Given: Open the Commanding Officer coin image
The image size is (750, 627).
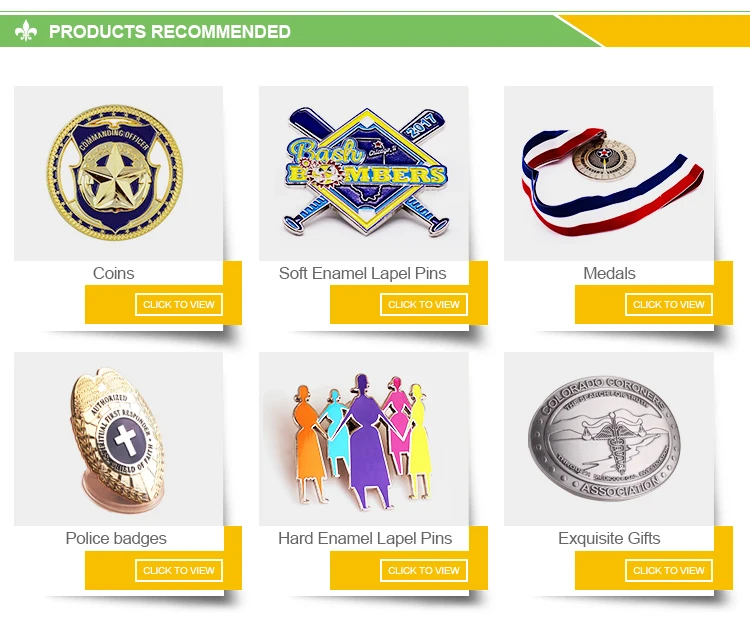Looking at the screenshot, I should click(x=119, y=173).
